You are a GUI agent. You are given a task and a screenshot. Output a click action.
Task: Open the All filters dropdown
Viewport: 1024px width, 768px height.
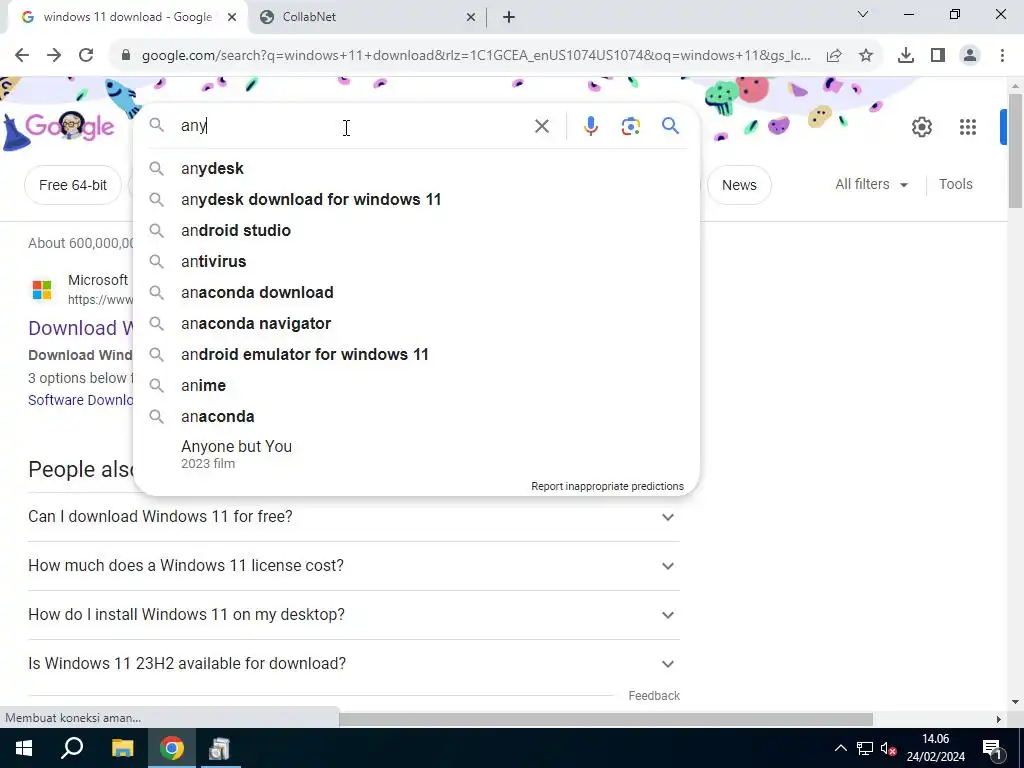click(872, 185)
